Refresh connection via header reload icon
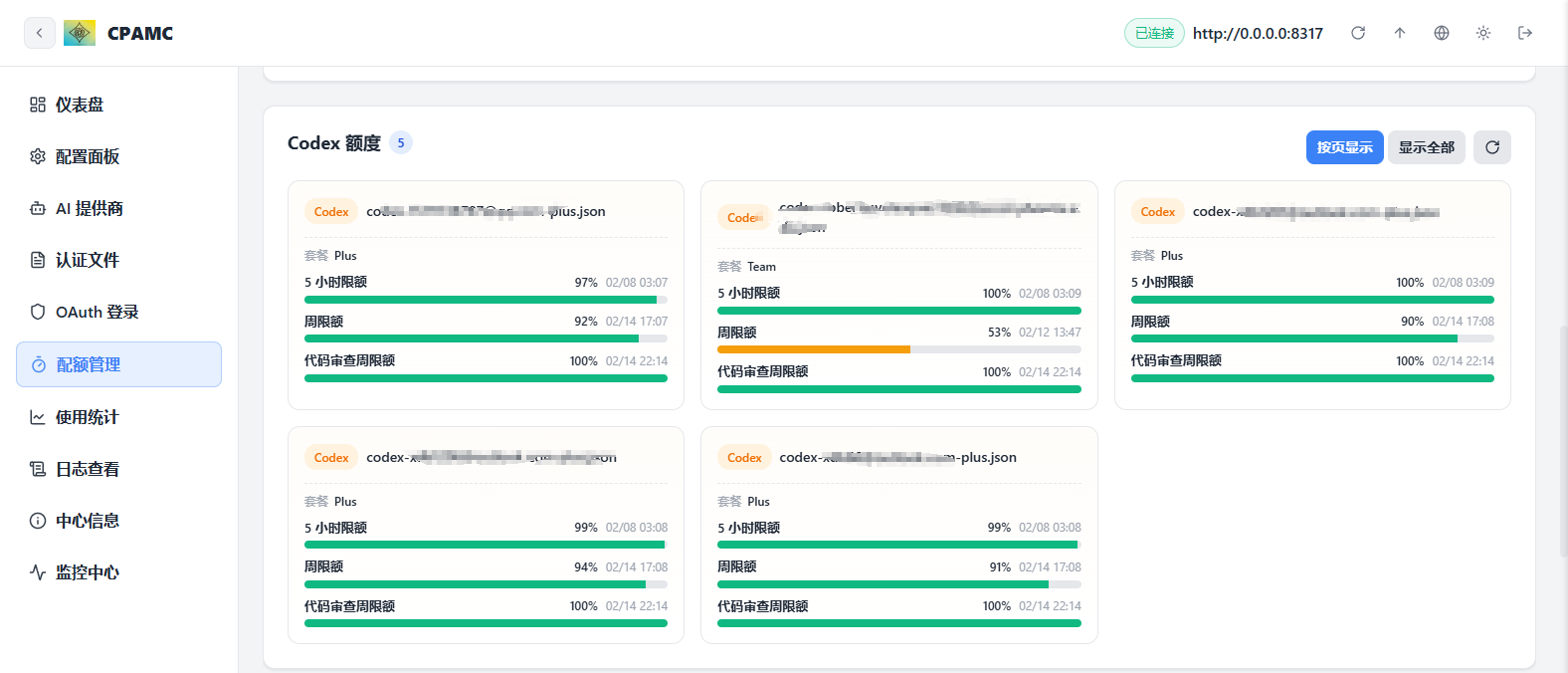The height and width of the screenshot is (673, 1568). pos(1358,33)
